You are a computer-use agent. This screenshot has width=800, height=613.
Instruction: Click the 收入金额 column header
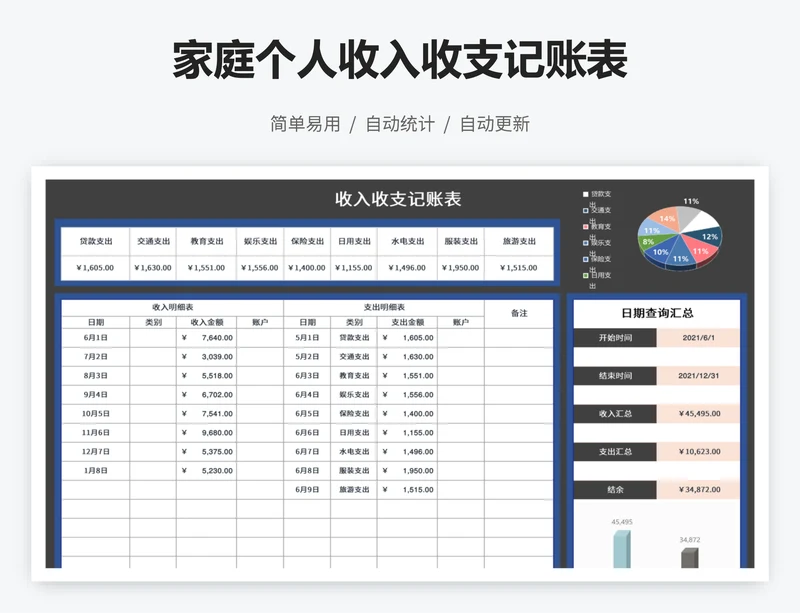click(x=207, y=322)
